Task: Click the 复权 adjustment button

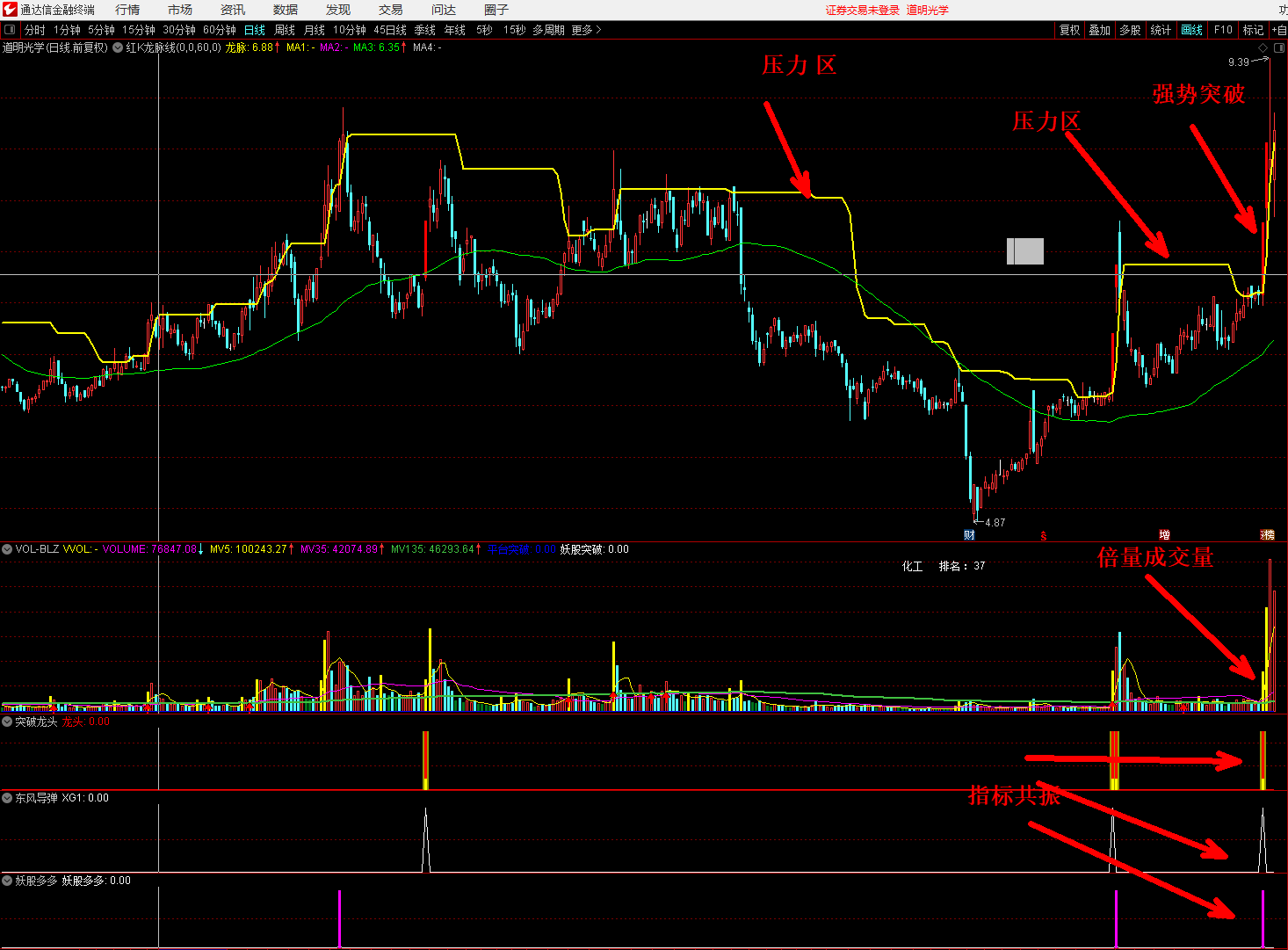Action: pos(1069,30)
